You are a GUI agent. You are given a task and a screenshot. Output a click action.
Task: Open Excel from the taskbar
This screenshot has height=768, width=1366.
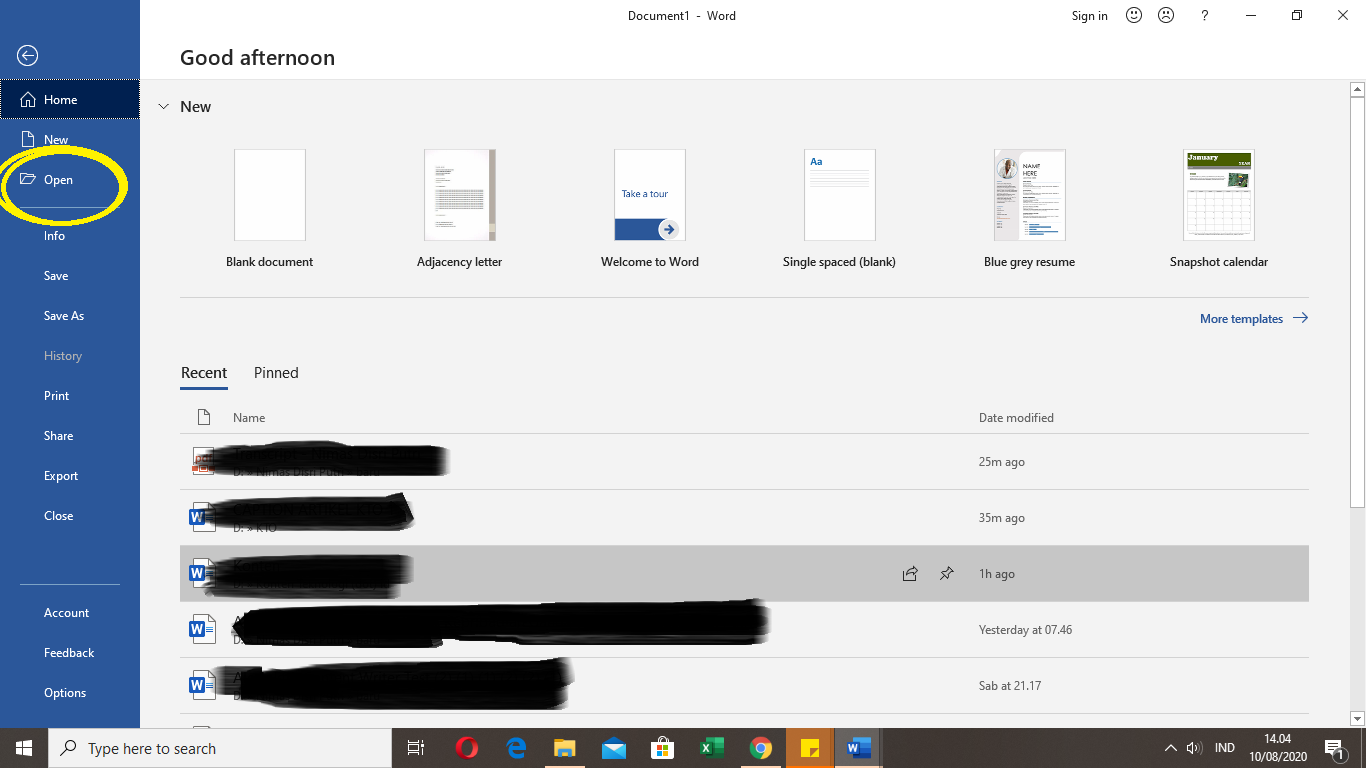711,748
